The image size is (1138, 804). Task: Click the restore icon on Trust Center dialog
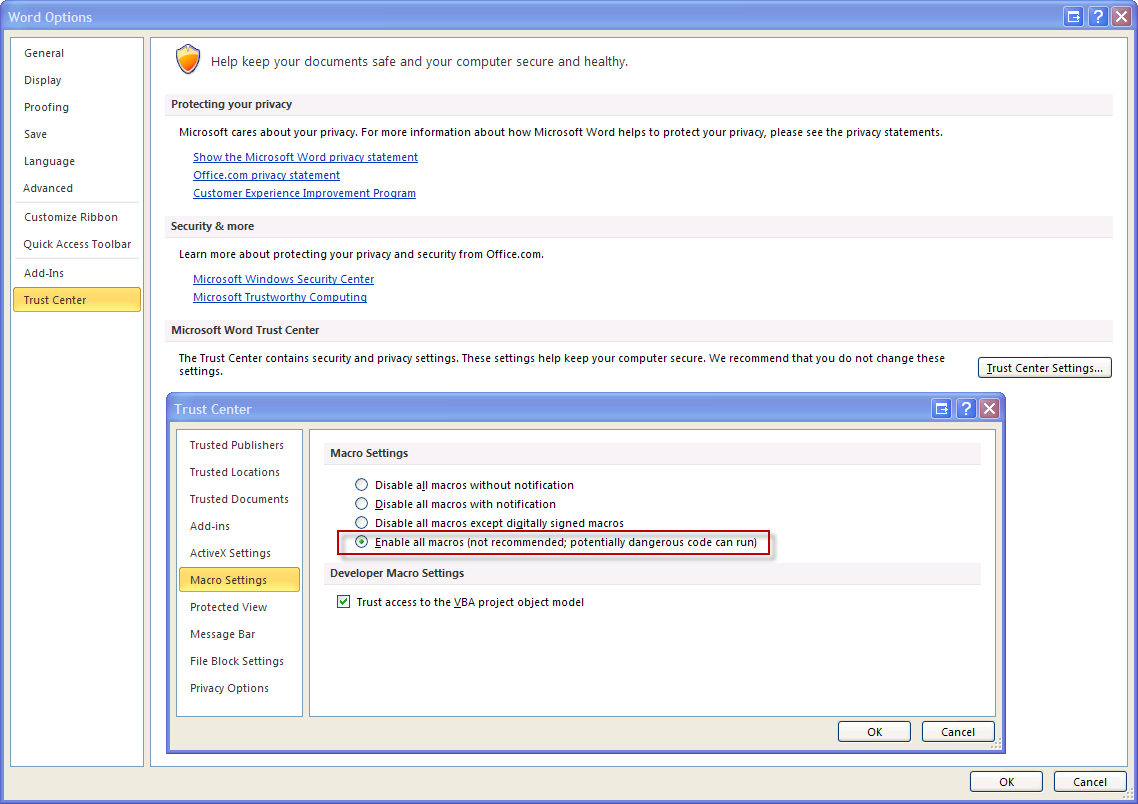[x=941, y=408]
